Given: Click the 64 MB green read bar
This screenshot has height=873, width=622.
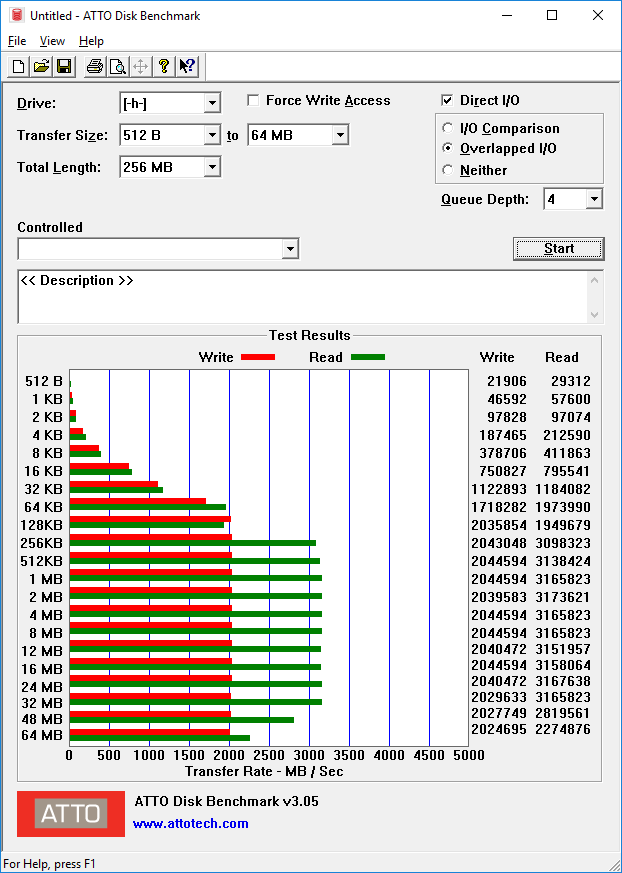Looking at the screenshot, I should point(160,738).
